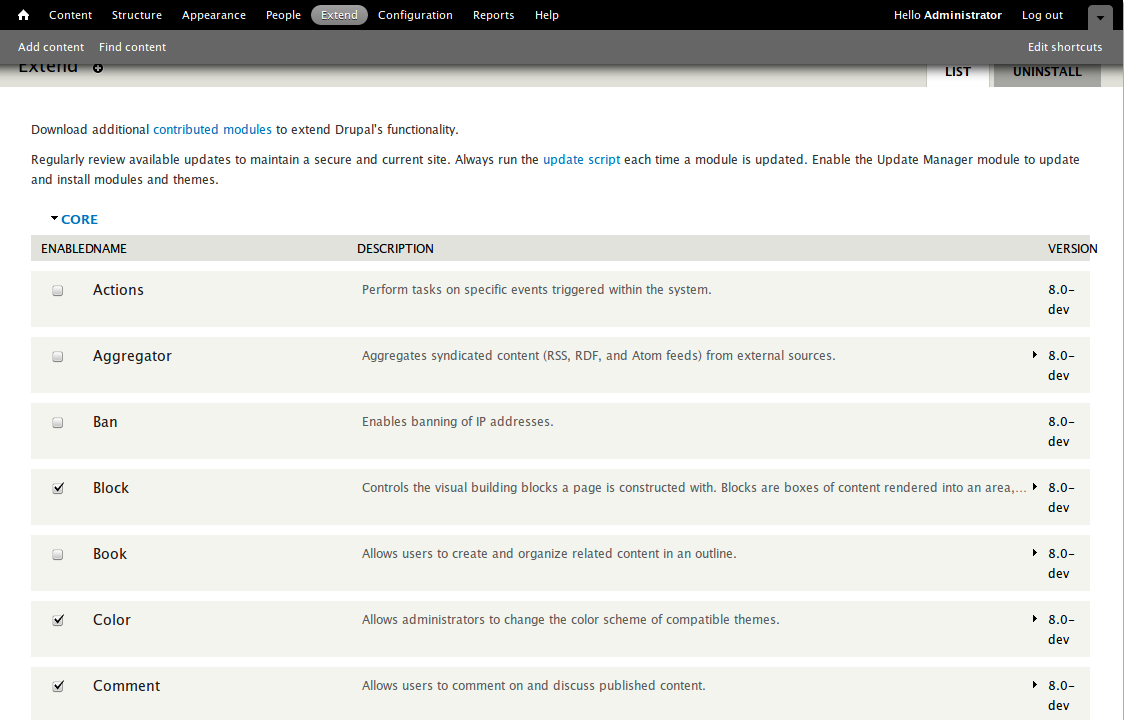This screenshot has width=1124, height=720.
Task: Uncheck the Comment module checkbox
Action: pos(58,686)
